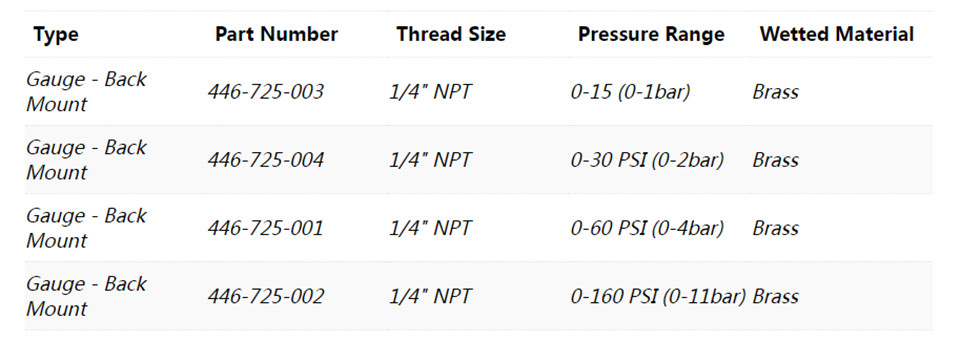Click the Part Number column header
The width and height of the screenshot is (960, 361).
coord(276,34)
